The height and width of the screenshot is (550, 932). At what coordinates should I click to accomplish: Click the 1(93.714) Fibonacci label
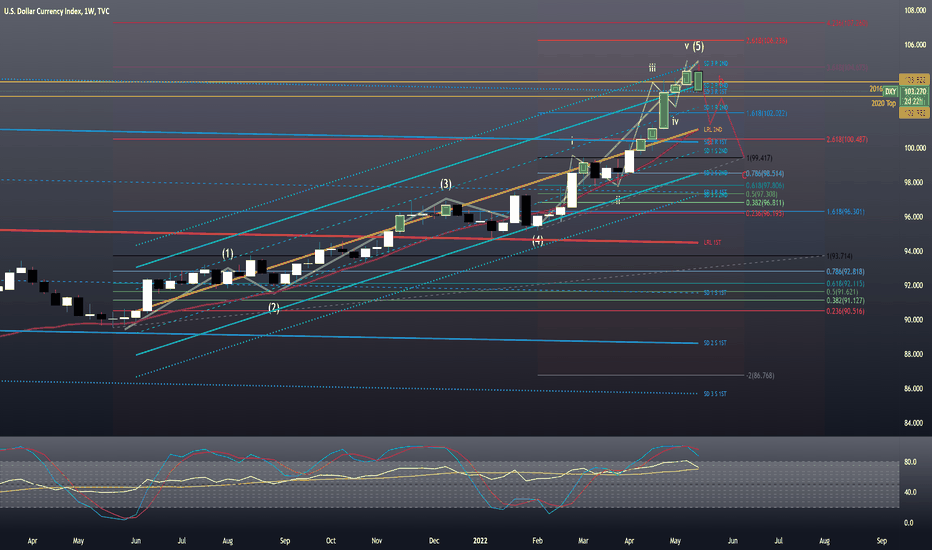click(839, 256)
